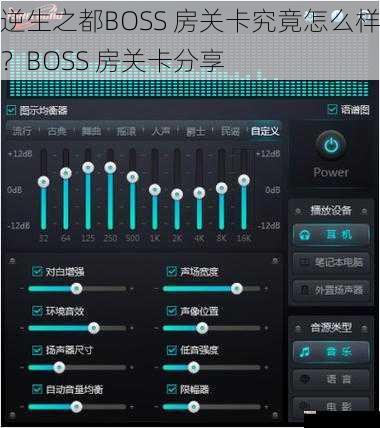Click plus icon right of 扬声器尺寸 slider
This screenshot has height=428, width=380.
tap(132, 368)
